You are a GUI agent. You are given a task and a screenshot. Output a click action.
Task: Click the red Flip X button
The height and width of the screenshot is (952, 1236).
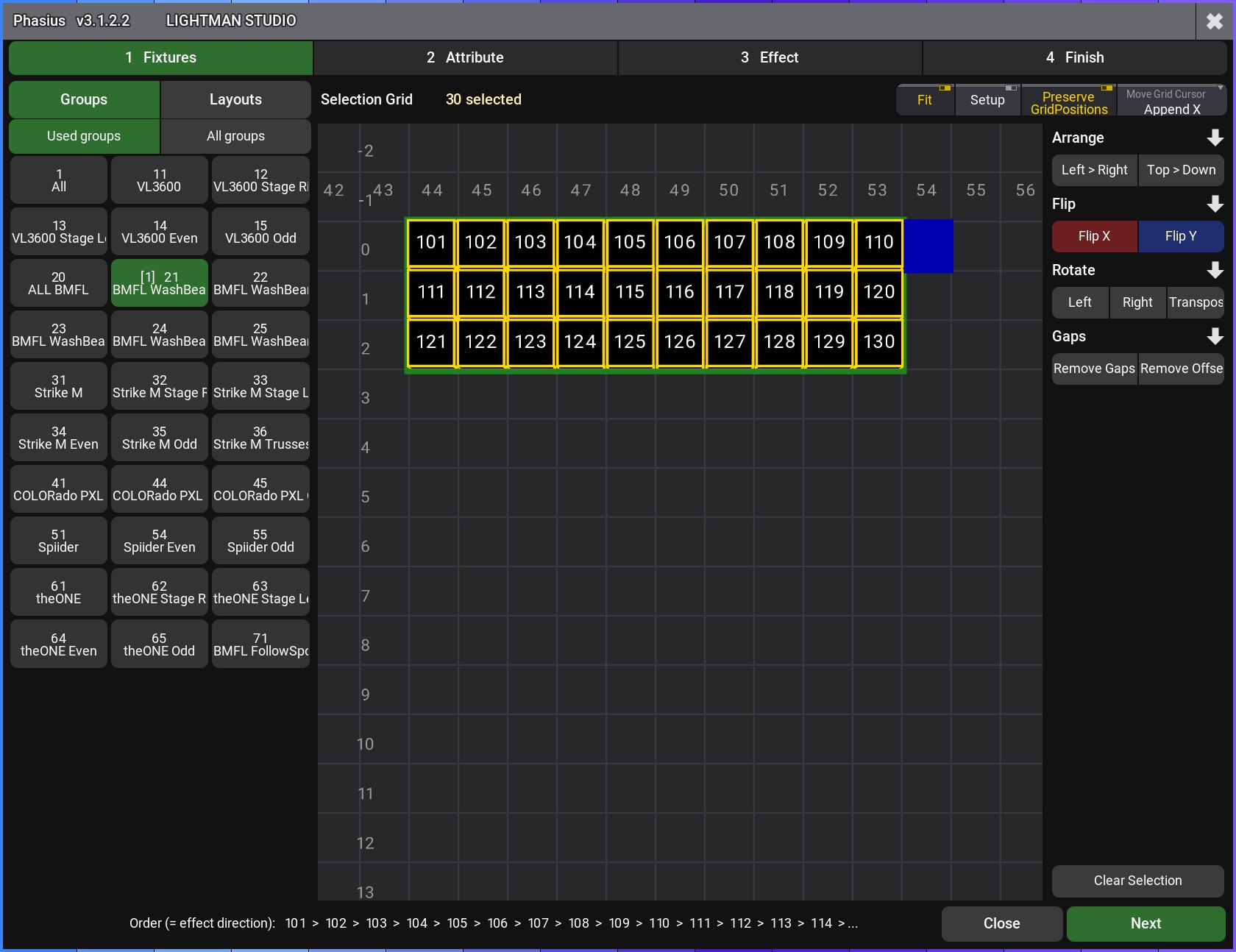coord(1095,236)
